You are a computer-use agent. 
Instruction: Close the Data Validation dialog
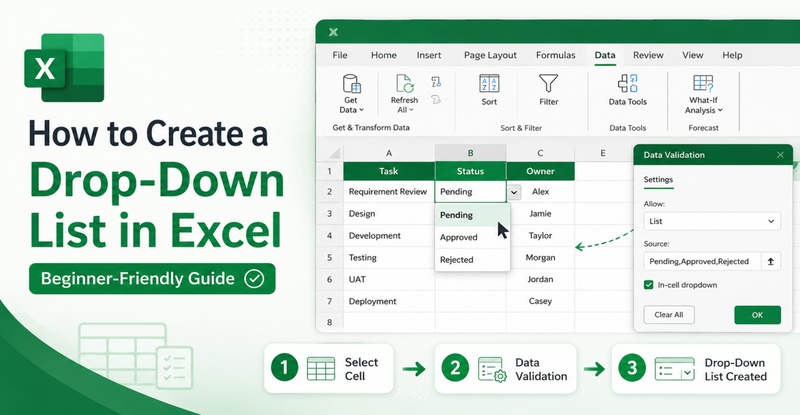coord(780,155)
